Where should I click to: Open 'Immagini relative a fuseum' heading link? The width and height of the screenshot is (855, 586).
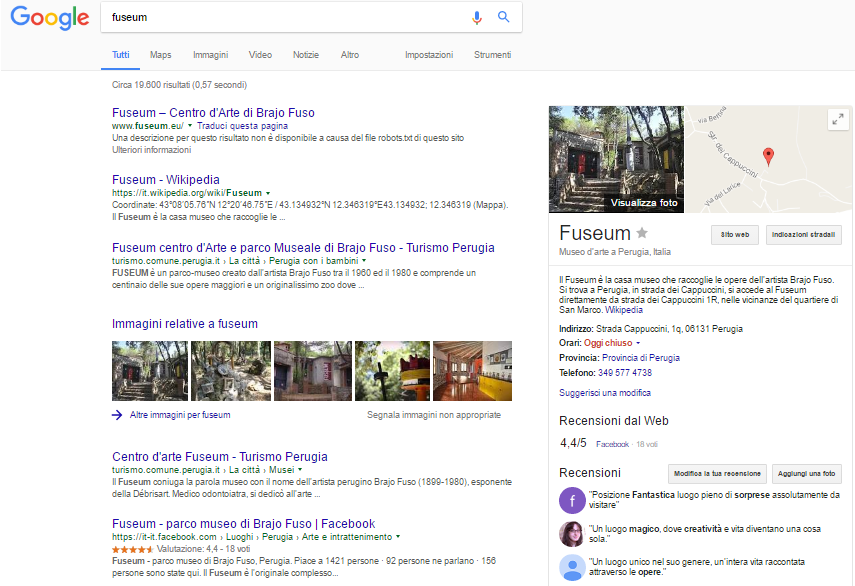[x=185, y=324]
